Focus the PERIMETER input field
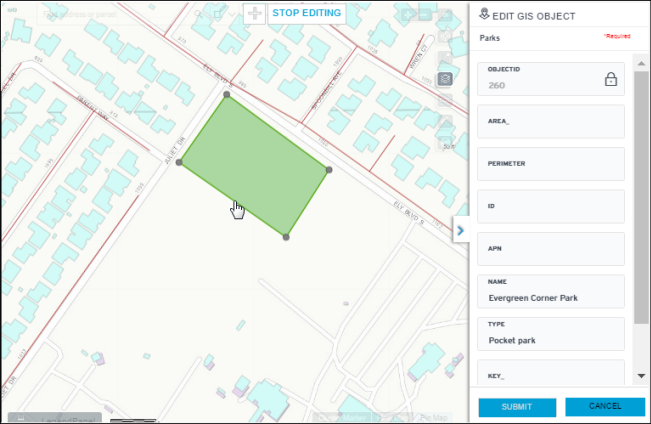The image size is (651, 424). 553,167
